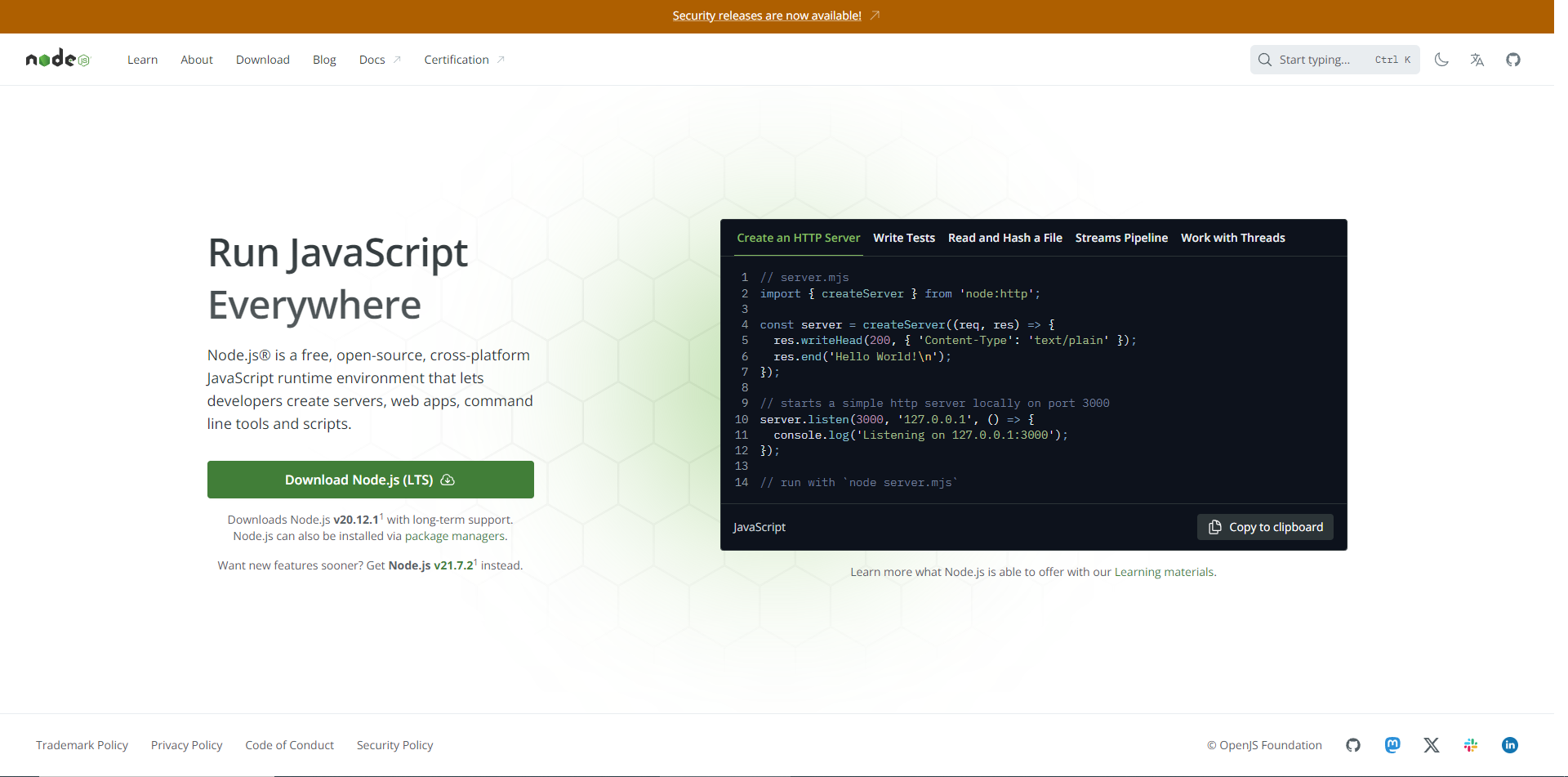Screen dimensions: 1568x777
Task: Click the Run JavaScript Everywhere heading
Action: [x=338, y=279]
